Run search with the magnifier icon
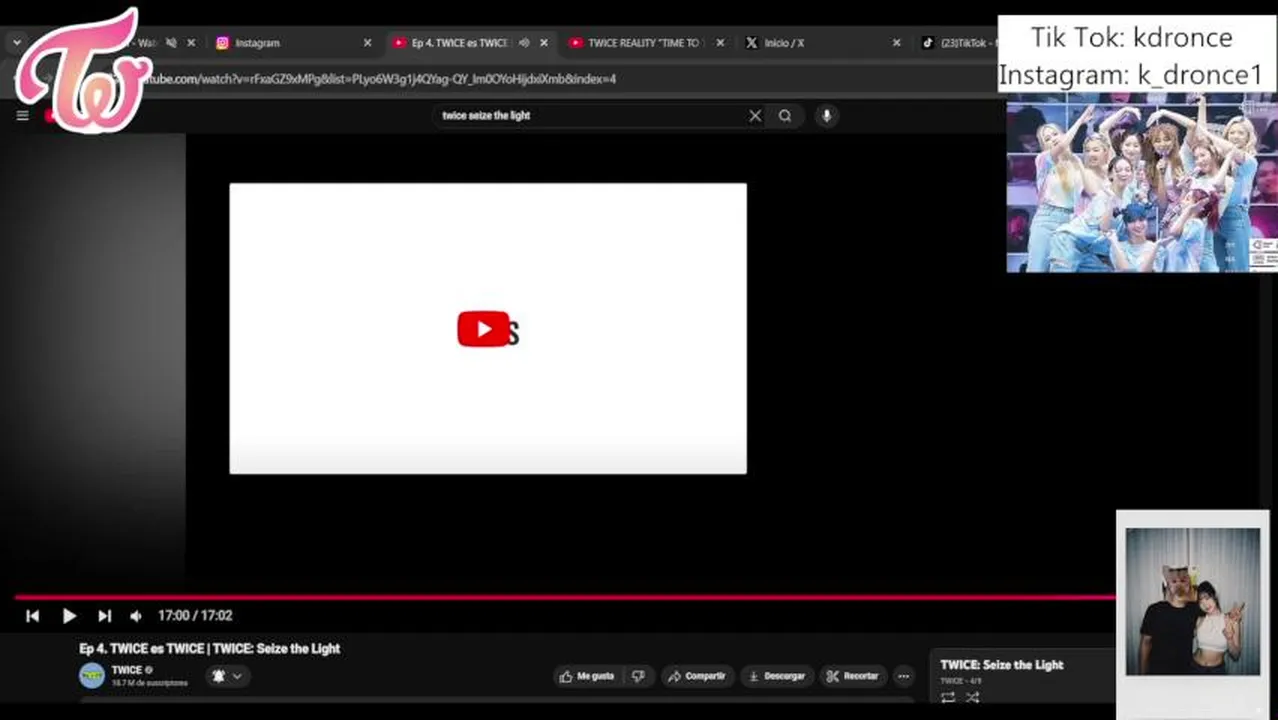This screenshot has width=1278, height=720. click(x=785, y=116)
